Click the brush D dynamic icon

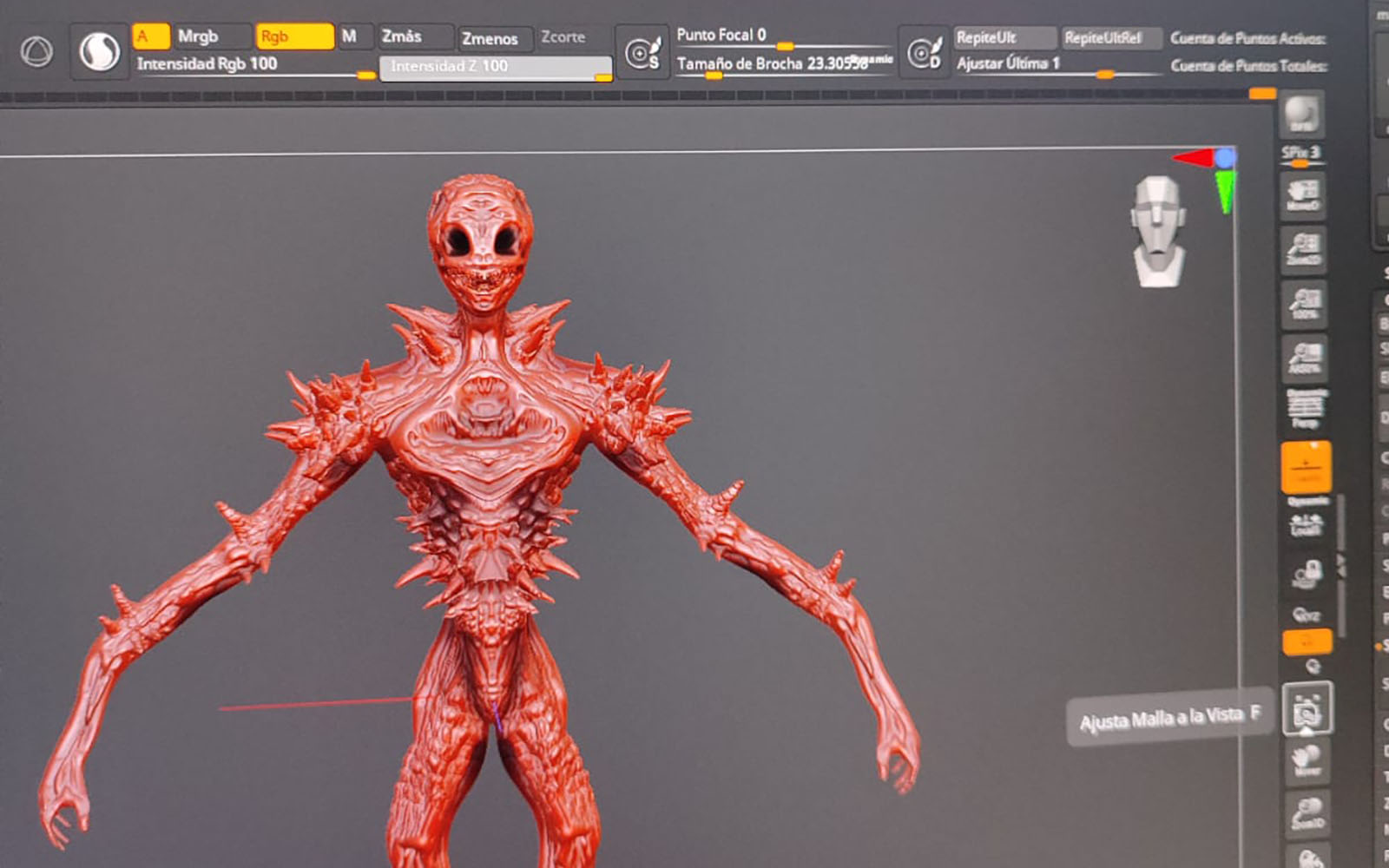click(x=924, y=53)
